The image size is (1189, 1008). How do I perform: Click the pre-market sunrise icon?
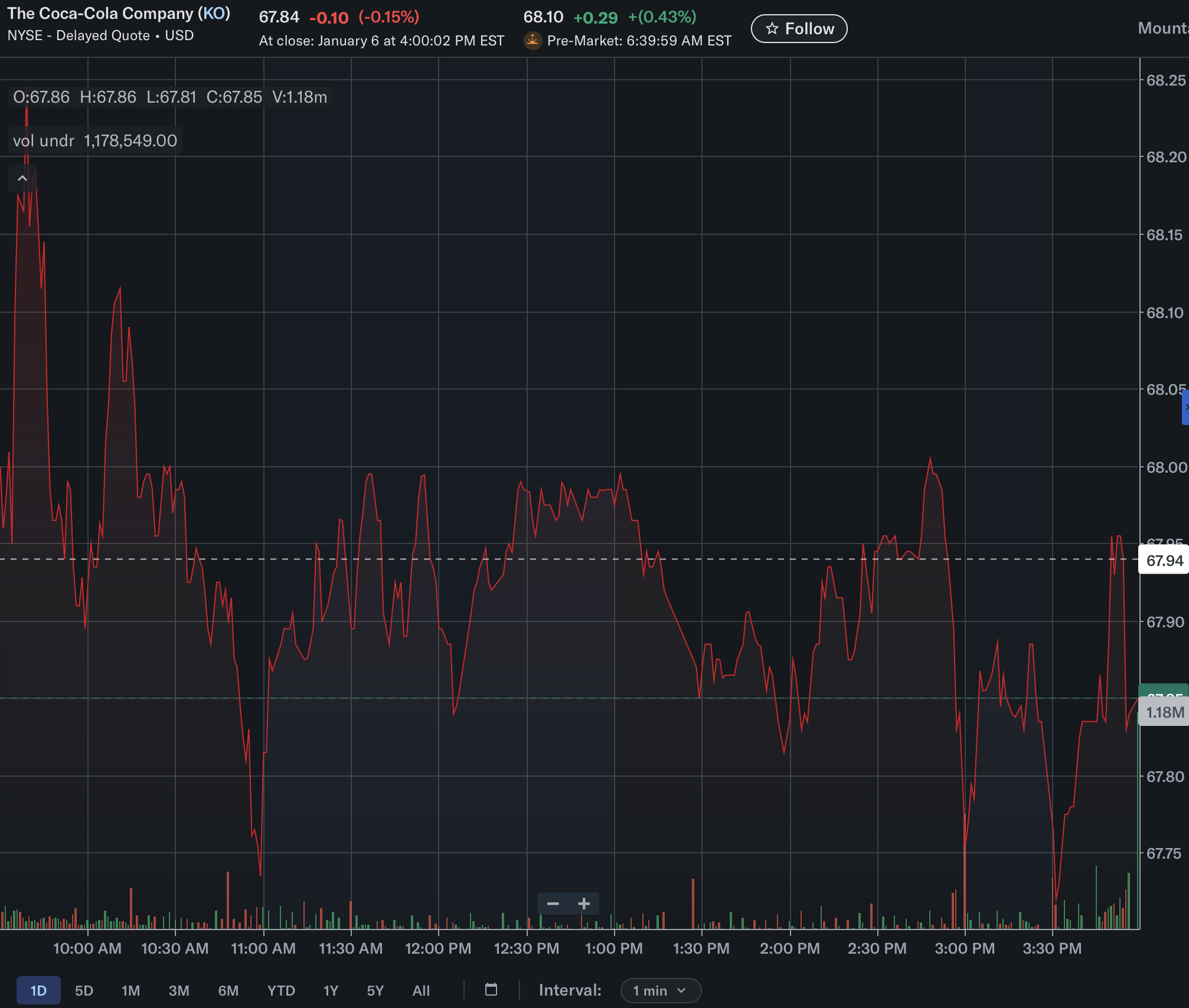(533, 40)
